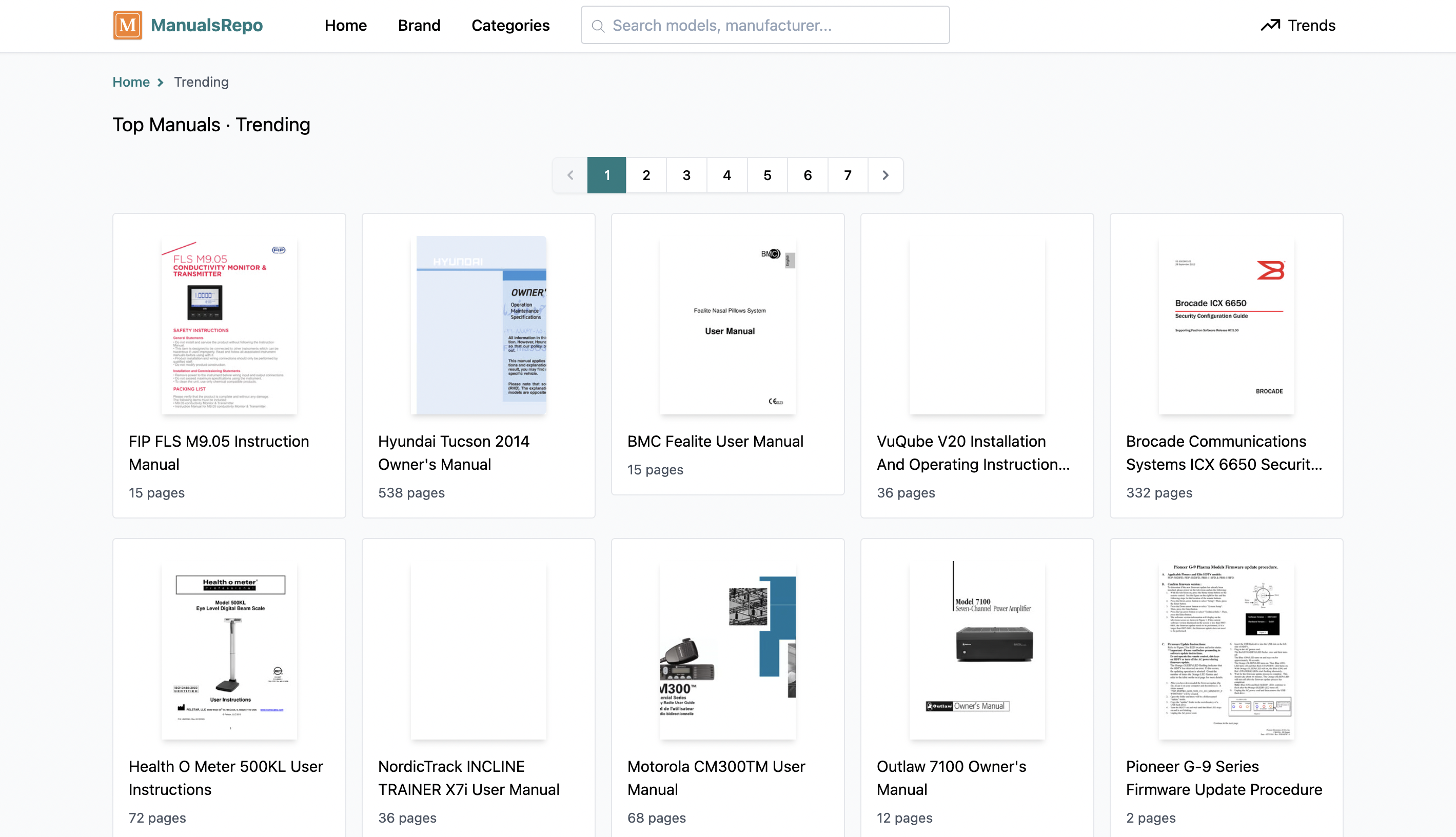Image resolution: width=1456 pixels, height=837 pixels.
Task: Select Home in the navigation bar
Action: coord(346,25)
